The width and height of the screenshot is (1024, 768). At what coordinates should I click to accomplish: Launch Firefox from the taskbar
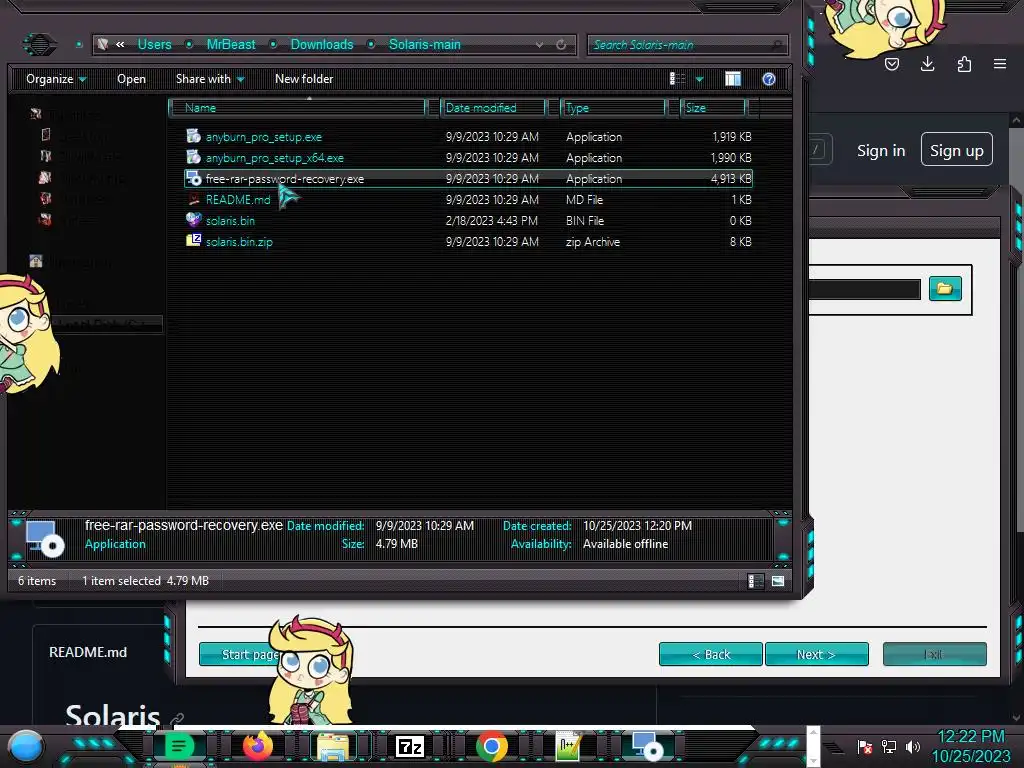point(257,746)
